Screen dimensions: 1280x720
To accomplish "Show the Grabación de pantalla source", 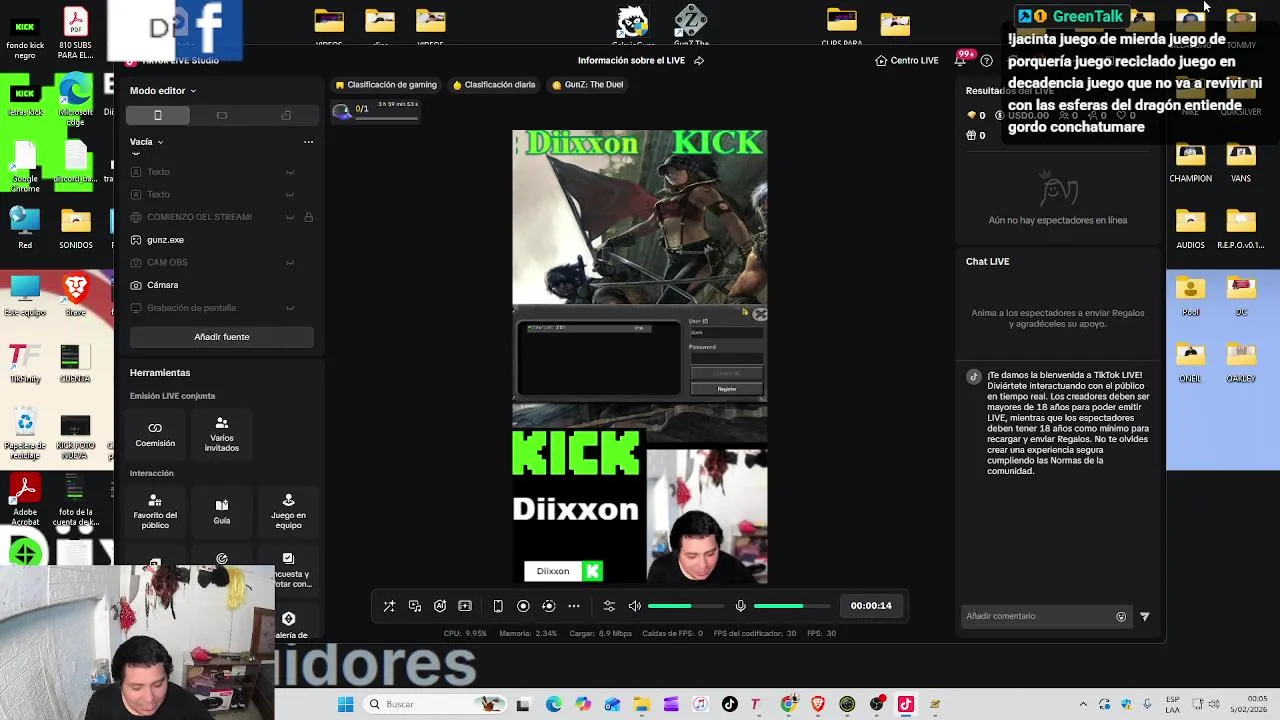I will (x=290, y=308).
